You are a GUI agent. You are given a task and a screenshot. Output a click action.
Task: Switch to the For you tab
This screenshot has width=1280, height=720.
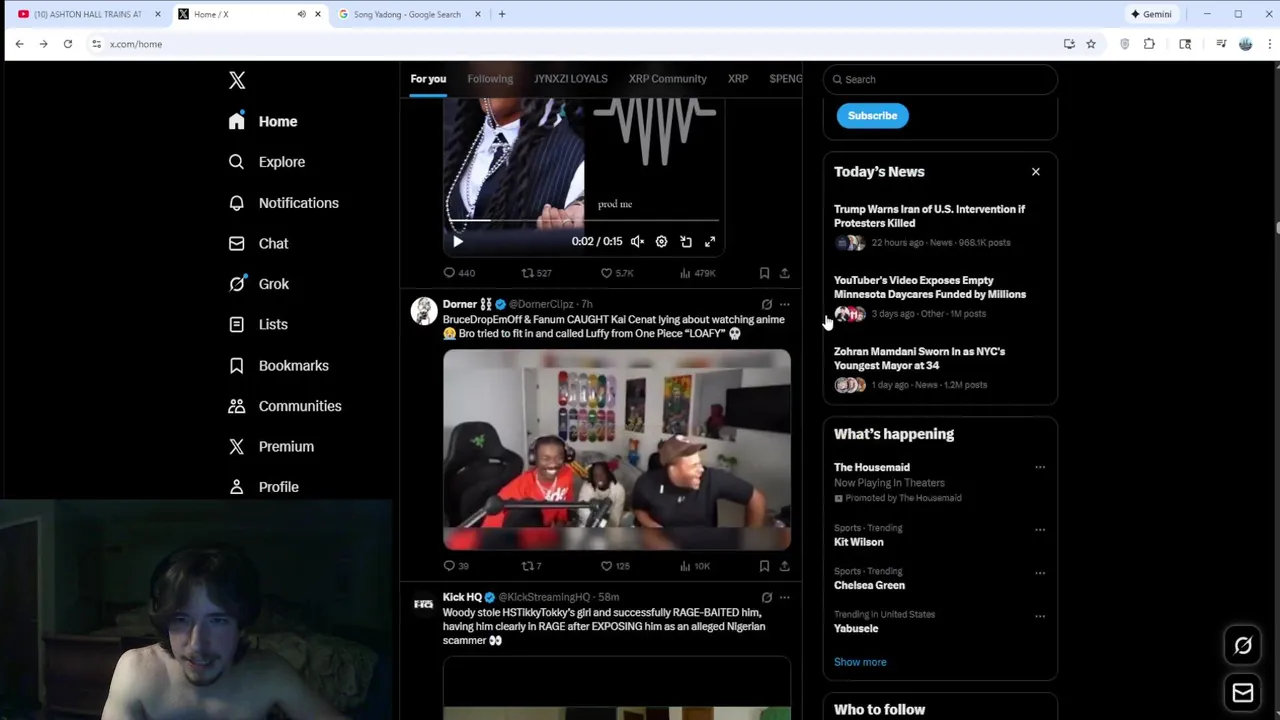pos(428,79)
